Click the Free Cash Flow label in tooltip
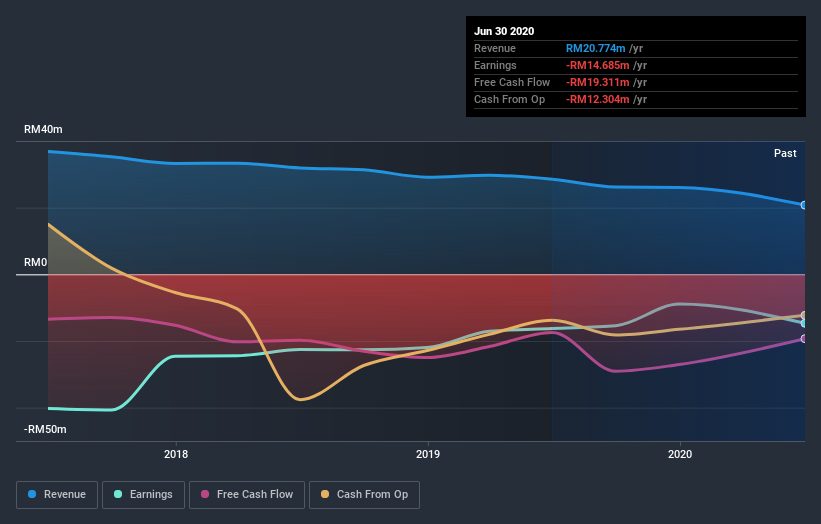 (512, 82)
